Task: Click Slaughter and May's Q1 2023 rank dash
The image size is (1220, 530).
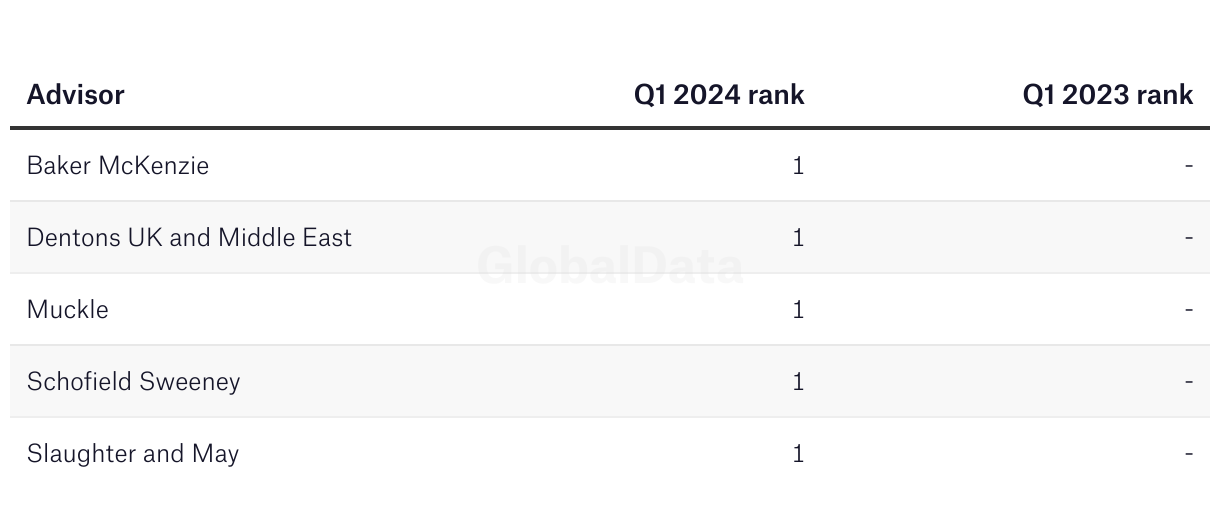Action: point(1189,454)
